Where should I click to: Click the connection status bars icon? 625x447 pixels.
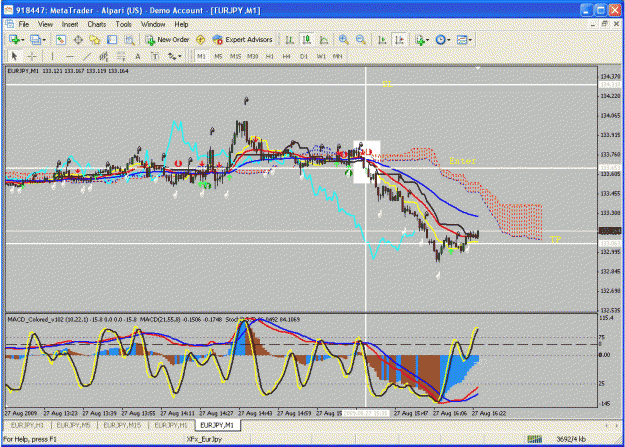(535, 439)
